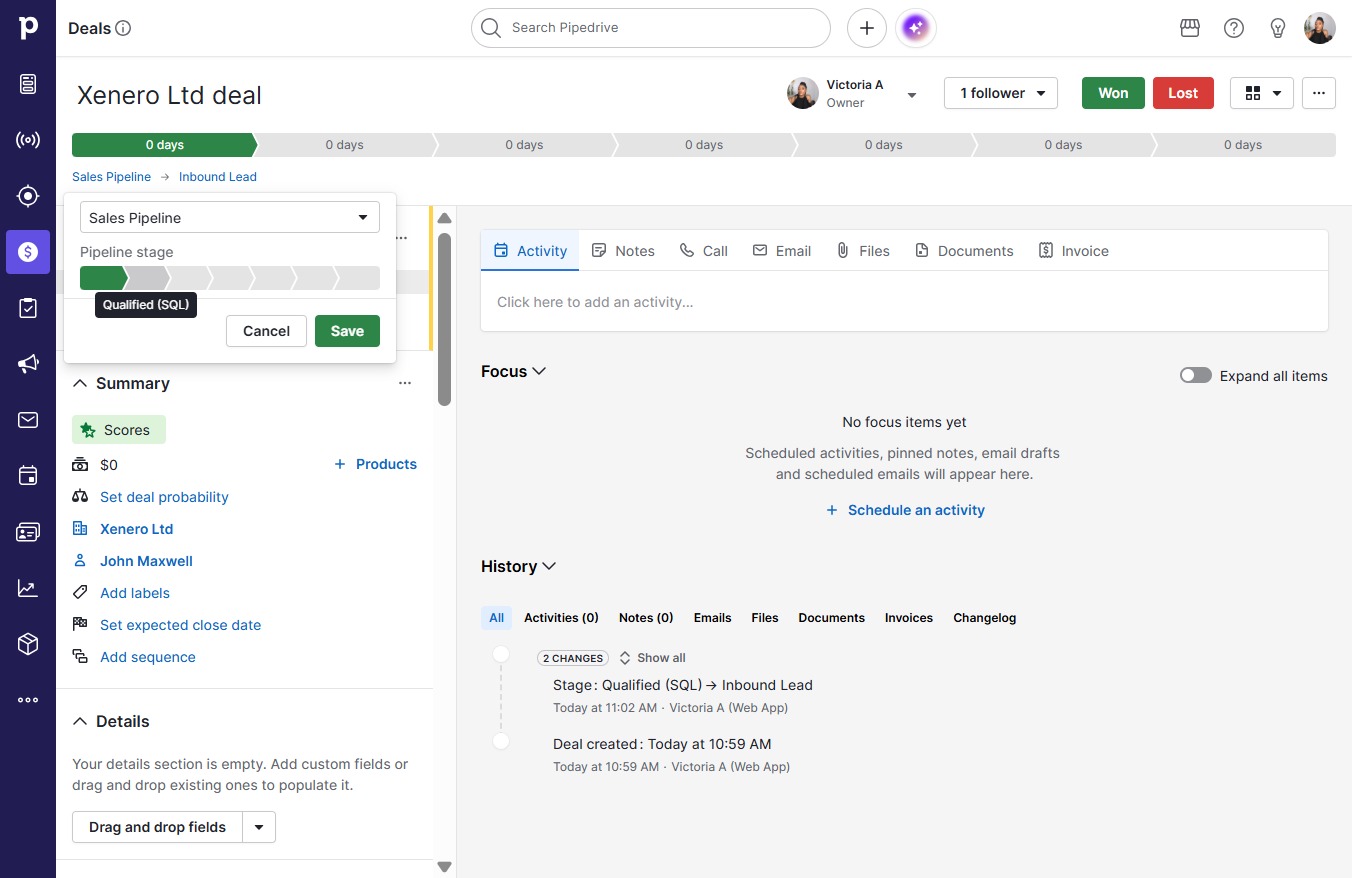Screen dimensions: 1352x878
Task: Filter history by Activities (0)
Action: (x=561, y=618)
